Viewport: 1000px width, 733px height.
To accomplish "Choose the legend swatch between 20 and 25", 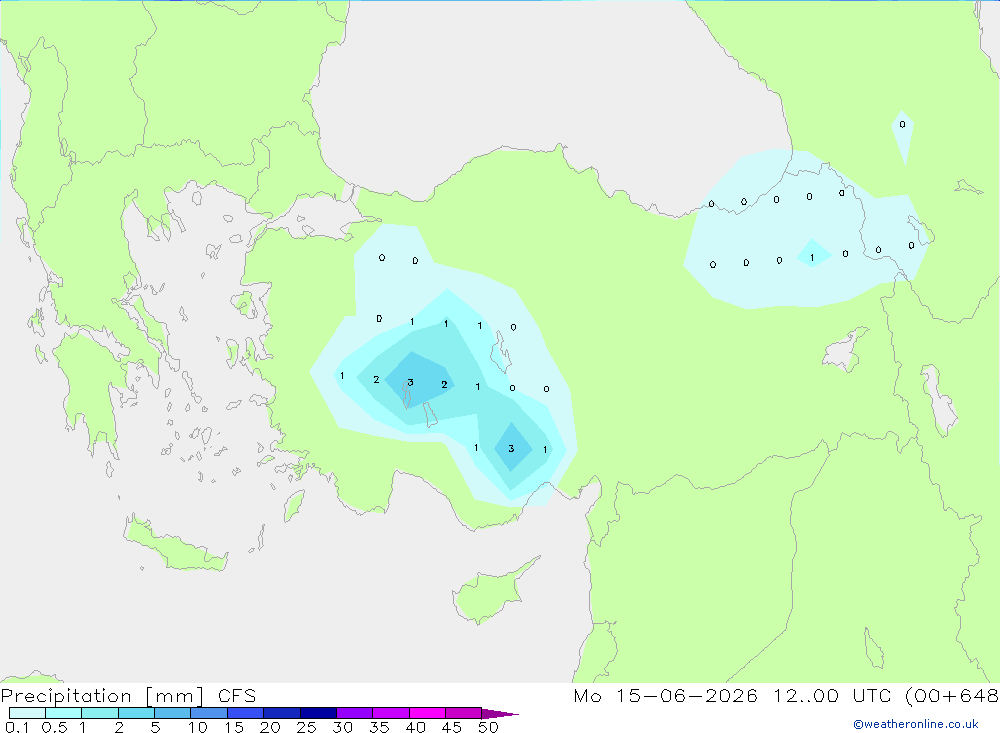I will point(282,713).
